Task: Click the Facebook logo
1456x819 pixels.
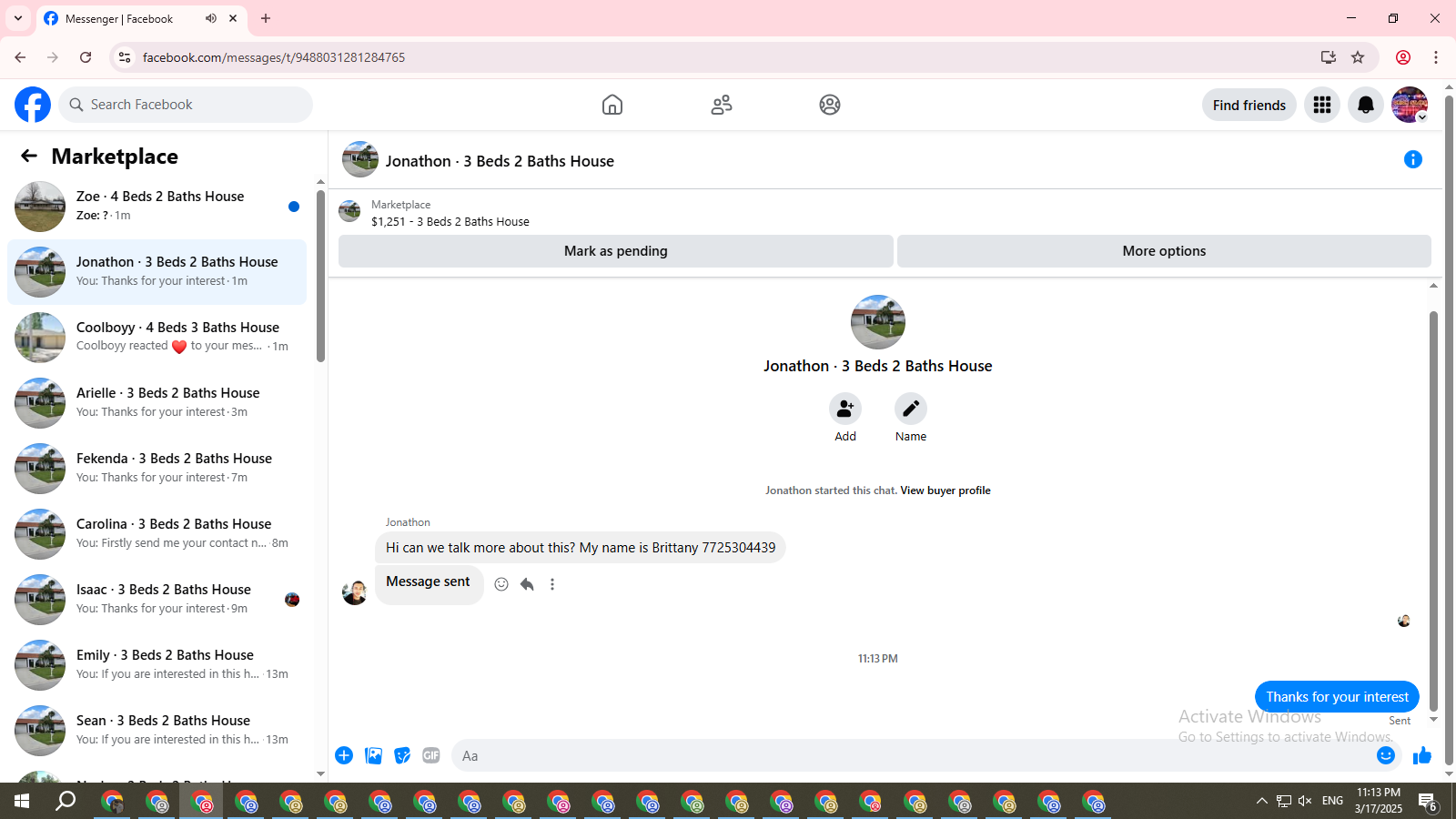Action: pos(33,105)
